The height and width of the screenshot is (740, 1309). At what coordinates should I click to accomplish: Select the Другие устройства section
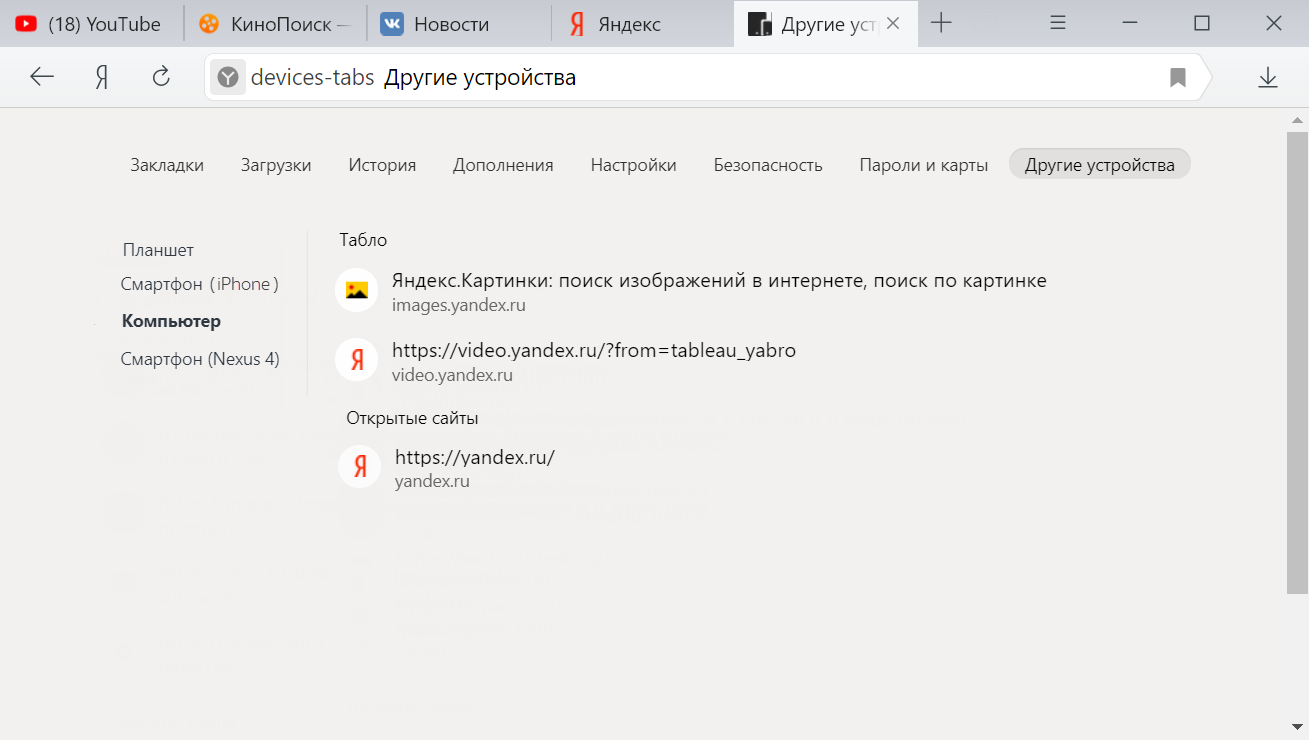click(1100, 164)
